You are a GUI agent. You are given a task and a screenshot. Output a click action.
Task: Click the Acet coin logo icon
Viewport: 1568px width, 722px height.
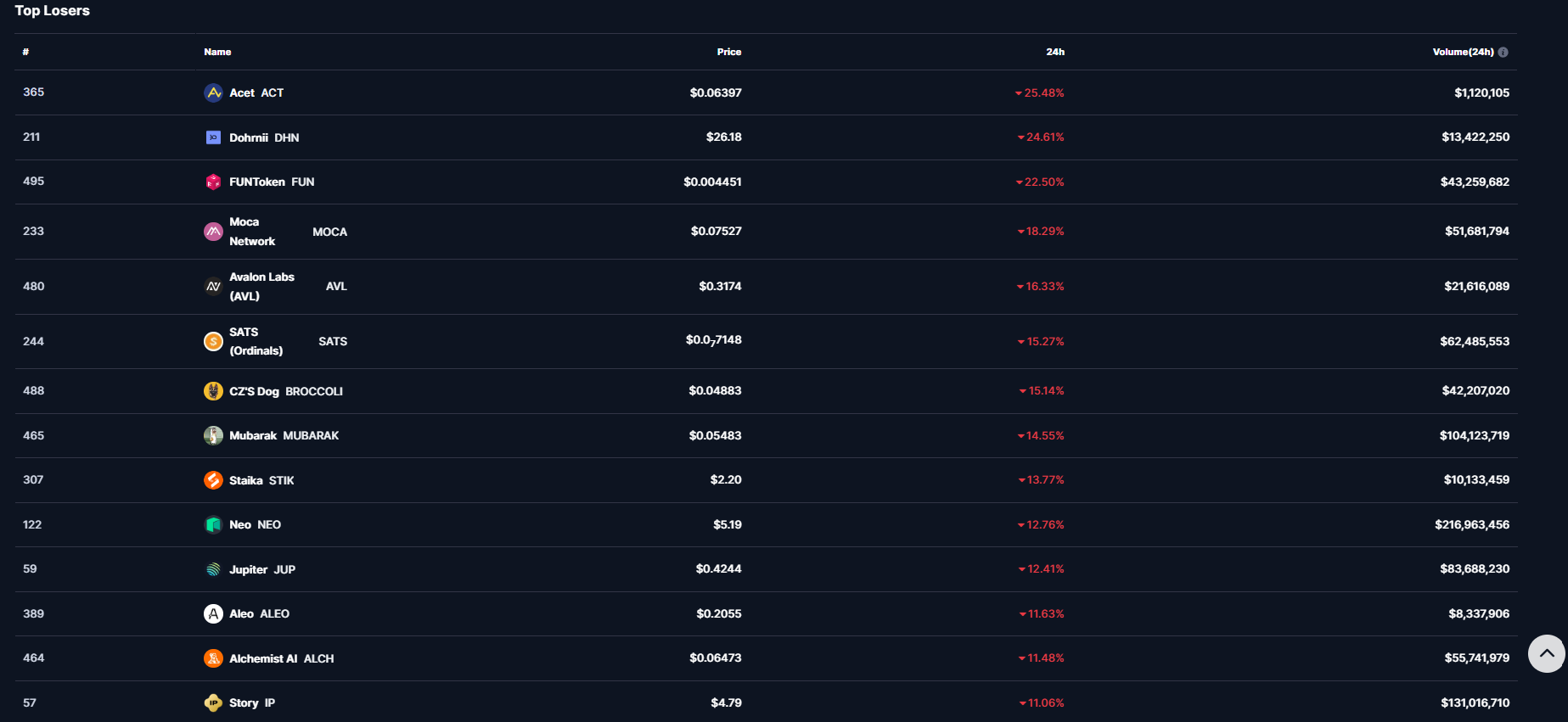(213, 92)
